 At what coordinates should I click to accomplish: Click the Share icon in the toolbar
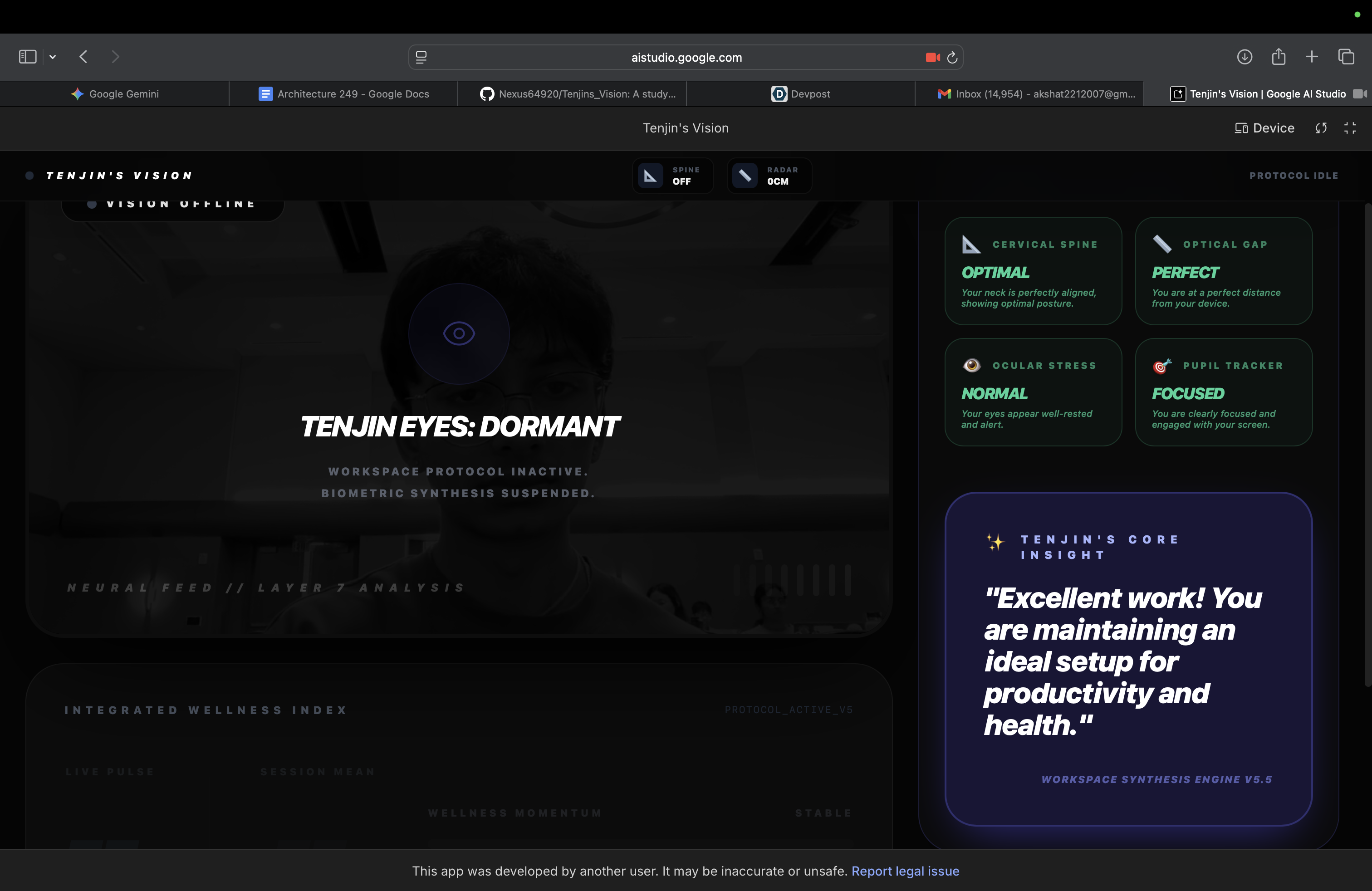(x=1279, y=56)
